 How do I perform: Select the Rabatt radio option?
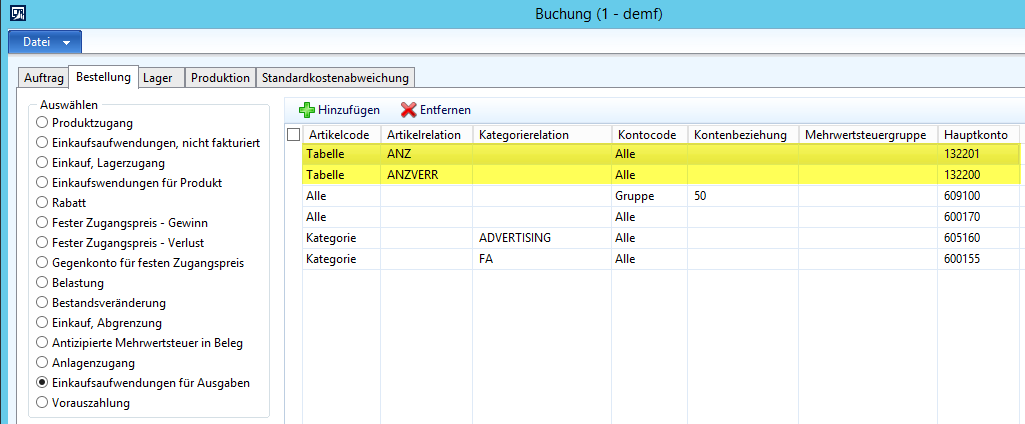[x=42, y=203]
